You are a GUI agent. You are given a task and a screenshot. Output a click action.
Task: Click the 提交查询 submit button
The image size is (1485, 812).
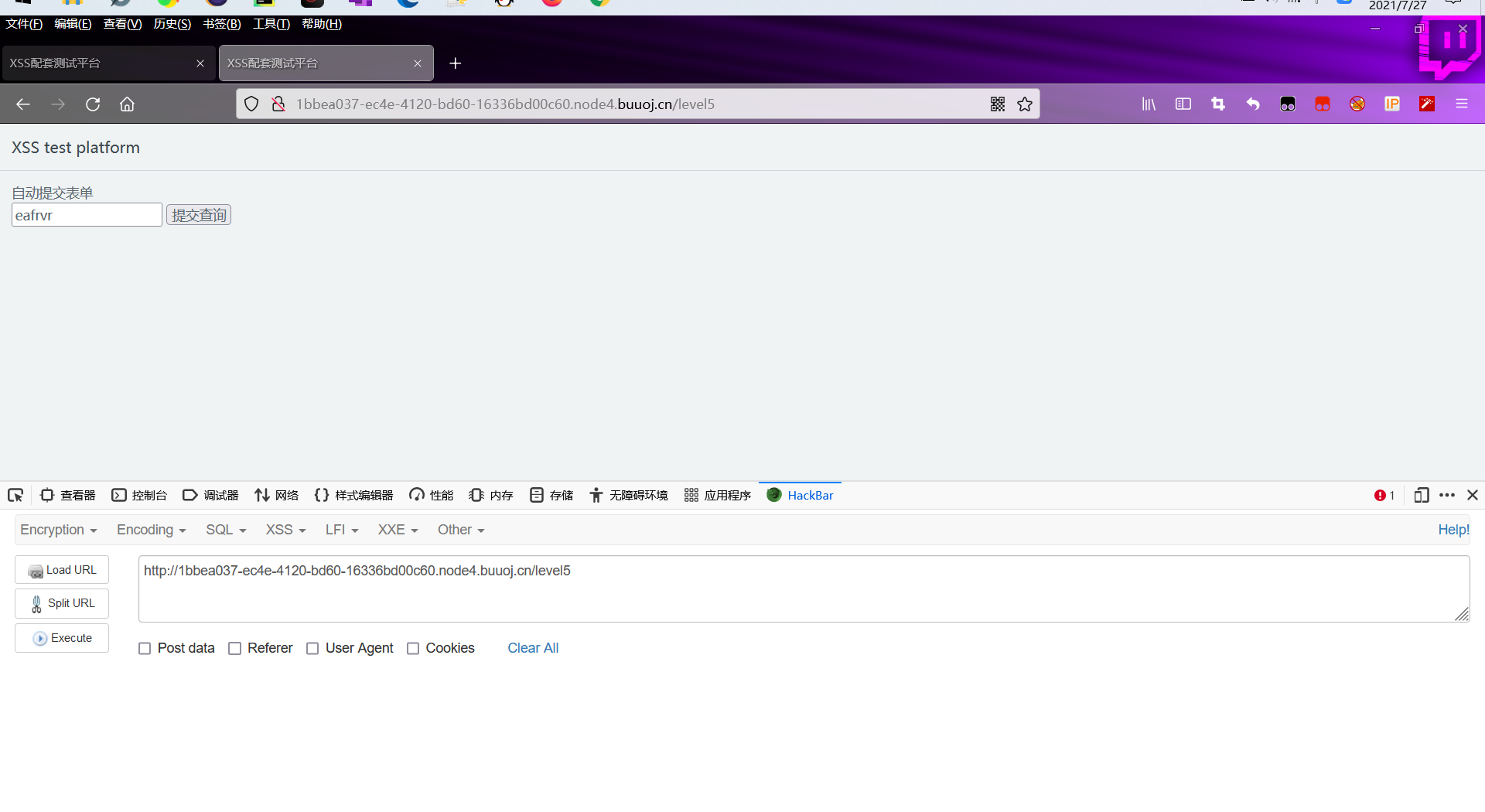[199, 215]
